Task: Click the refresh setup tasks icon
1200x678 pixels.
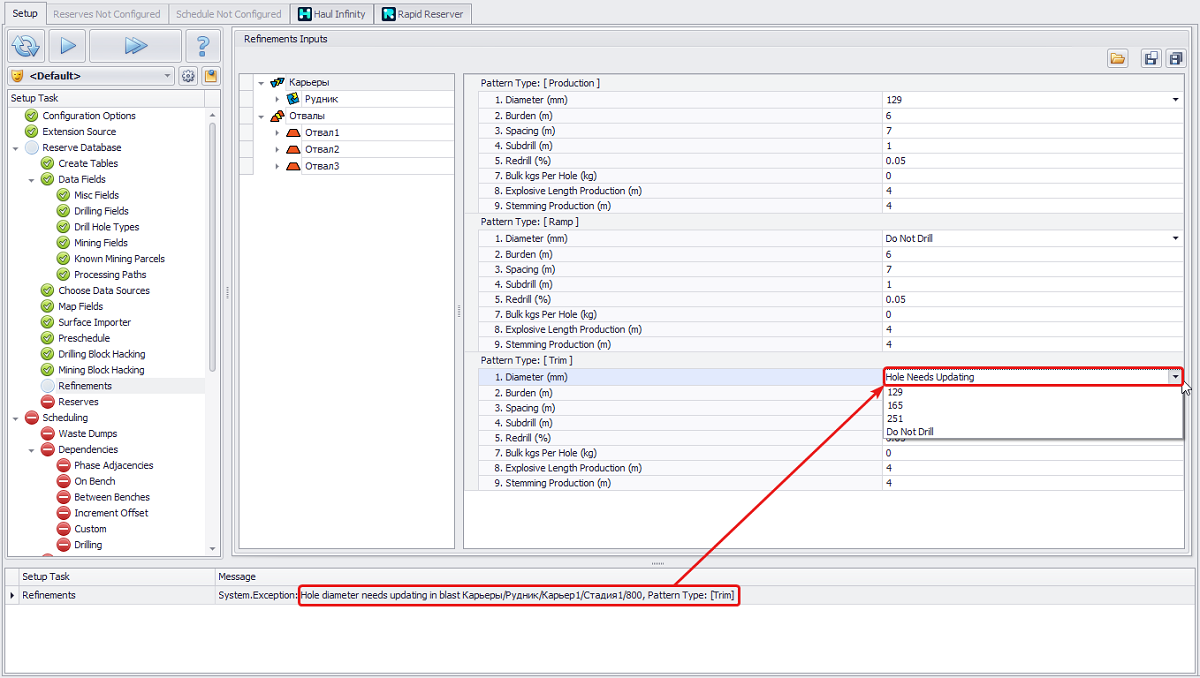Action: [x=25, y=46]
